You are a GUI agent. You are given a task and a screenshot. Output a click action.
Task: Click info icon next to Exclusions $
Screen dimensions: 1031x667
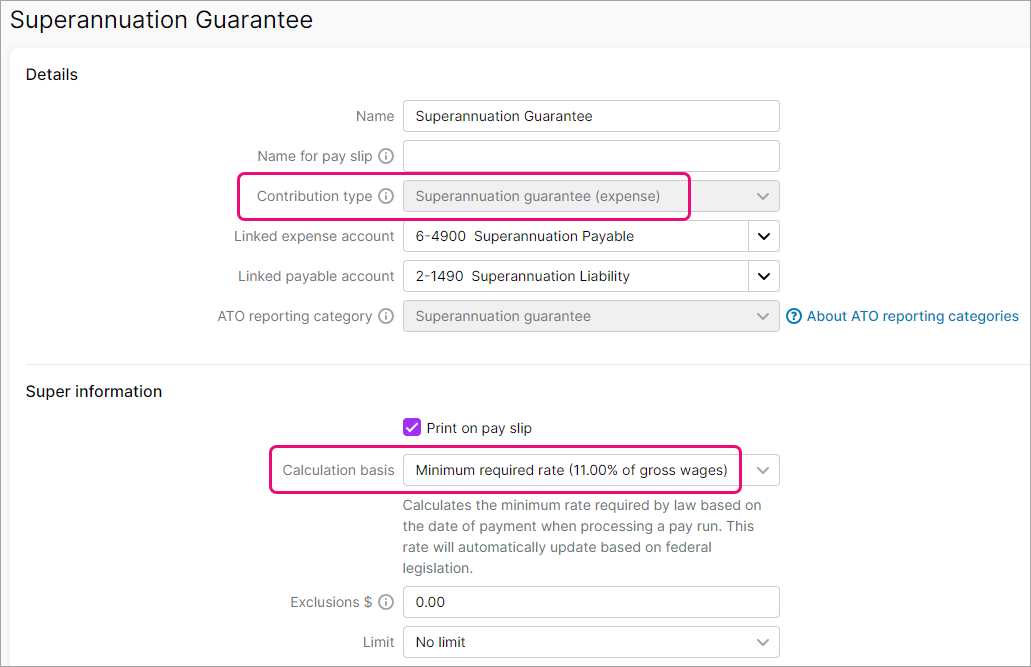pos(386,602)
